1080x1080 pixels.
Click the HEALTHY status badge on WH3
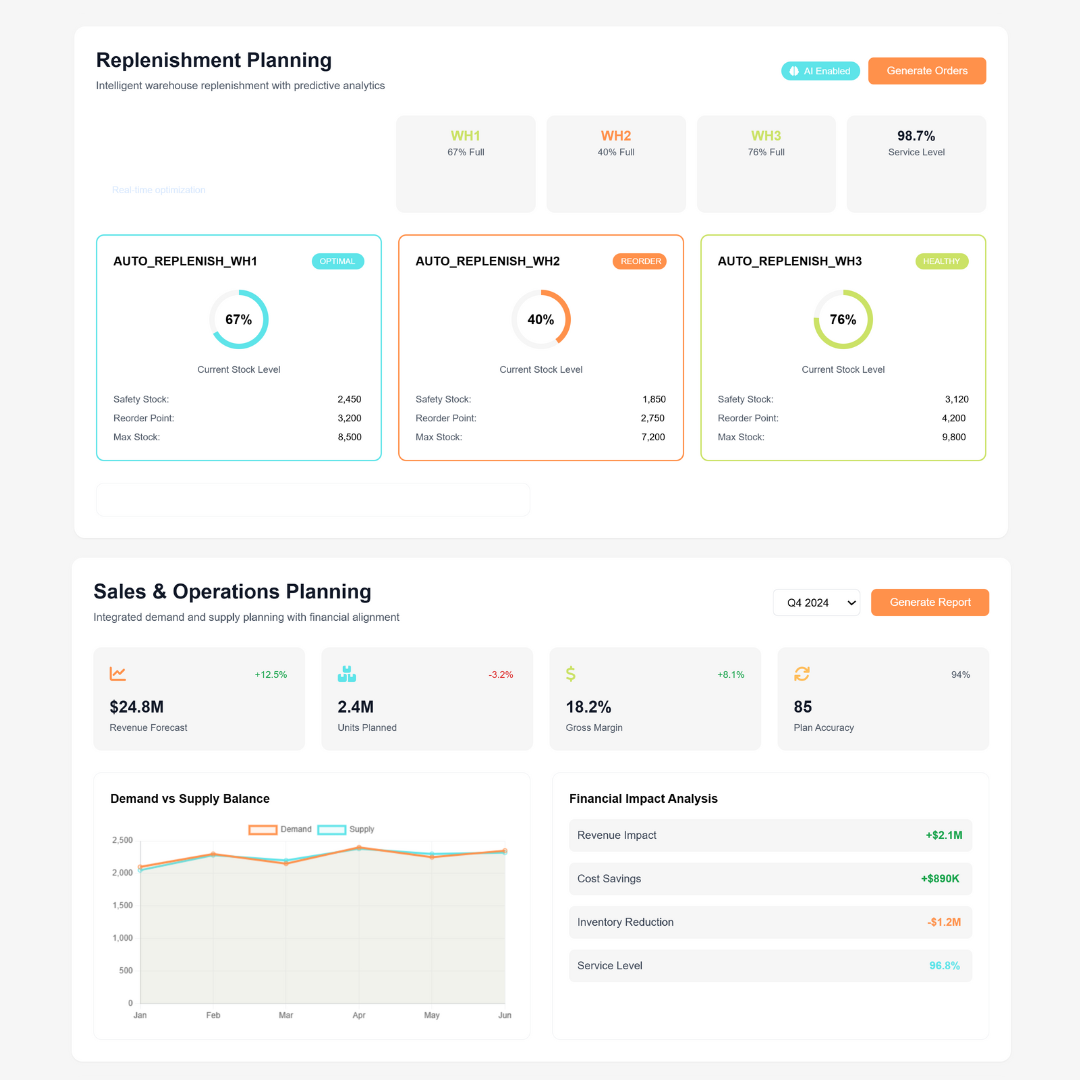[942, 261]
